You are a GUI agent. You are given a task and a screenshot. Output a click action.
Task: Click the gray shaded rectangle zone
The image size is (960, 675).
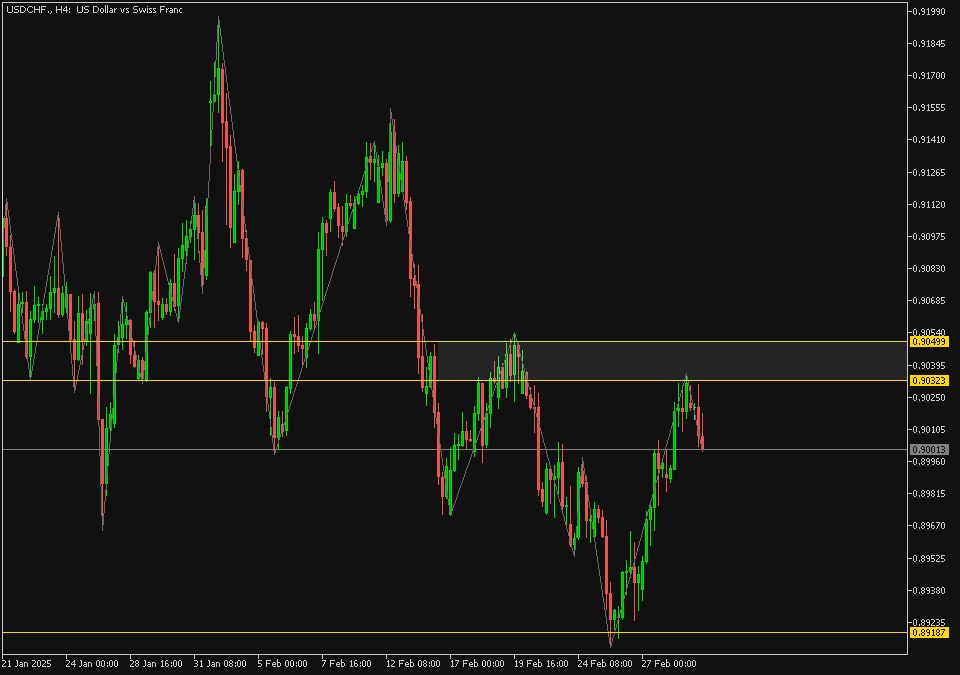point(670,361)
